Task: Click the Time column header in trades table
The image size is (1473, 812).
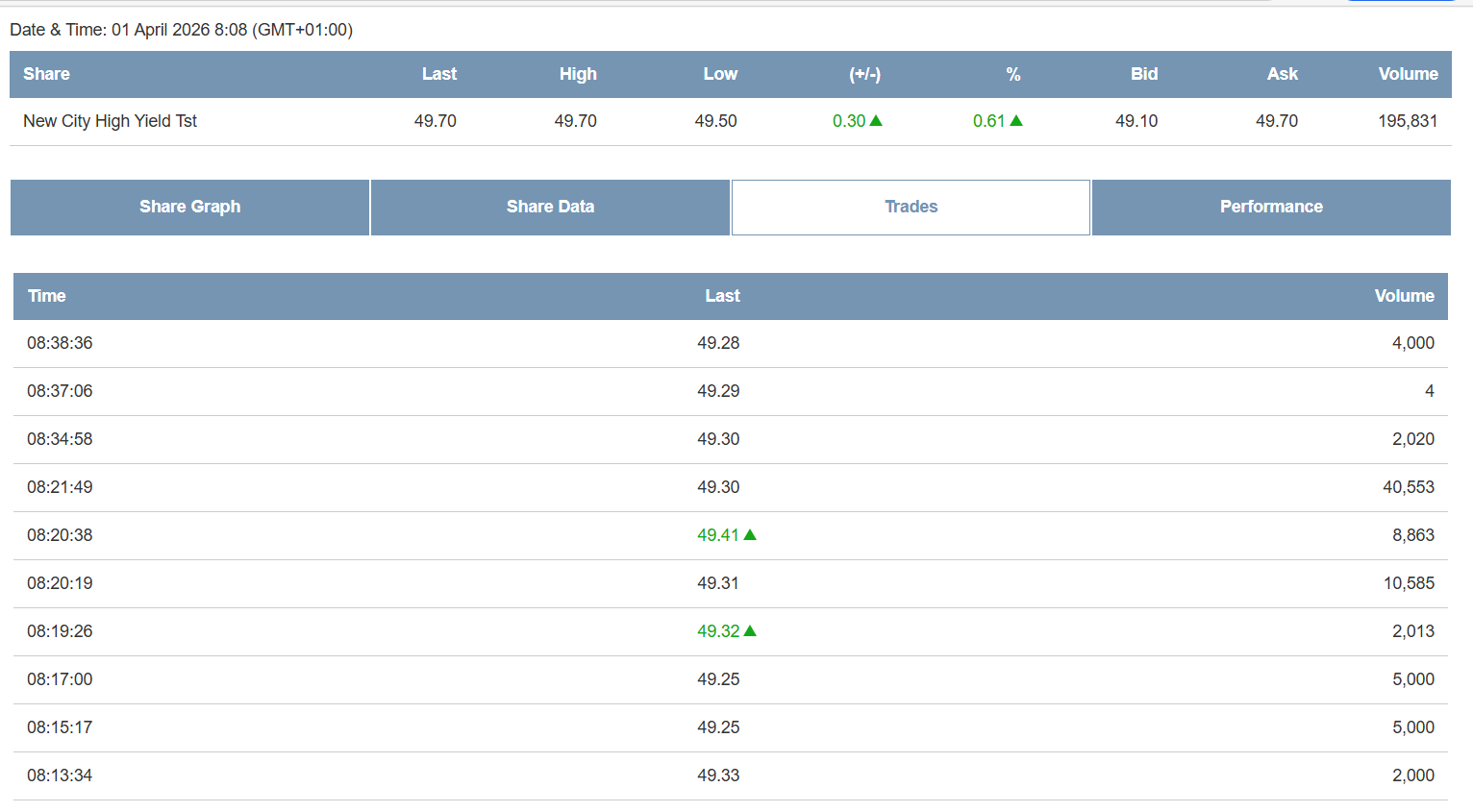Action: pos(47,296)
